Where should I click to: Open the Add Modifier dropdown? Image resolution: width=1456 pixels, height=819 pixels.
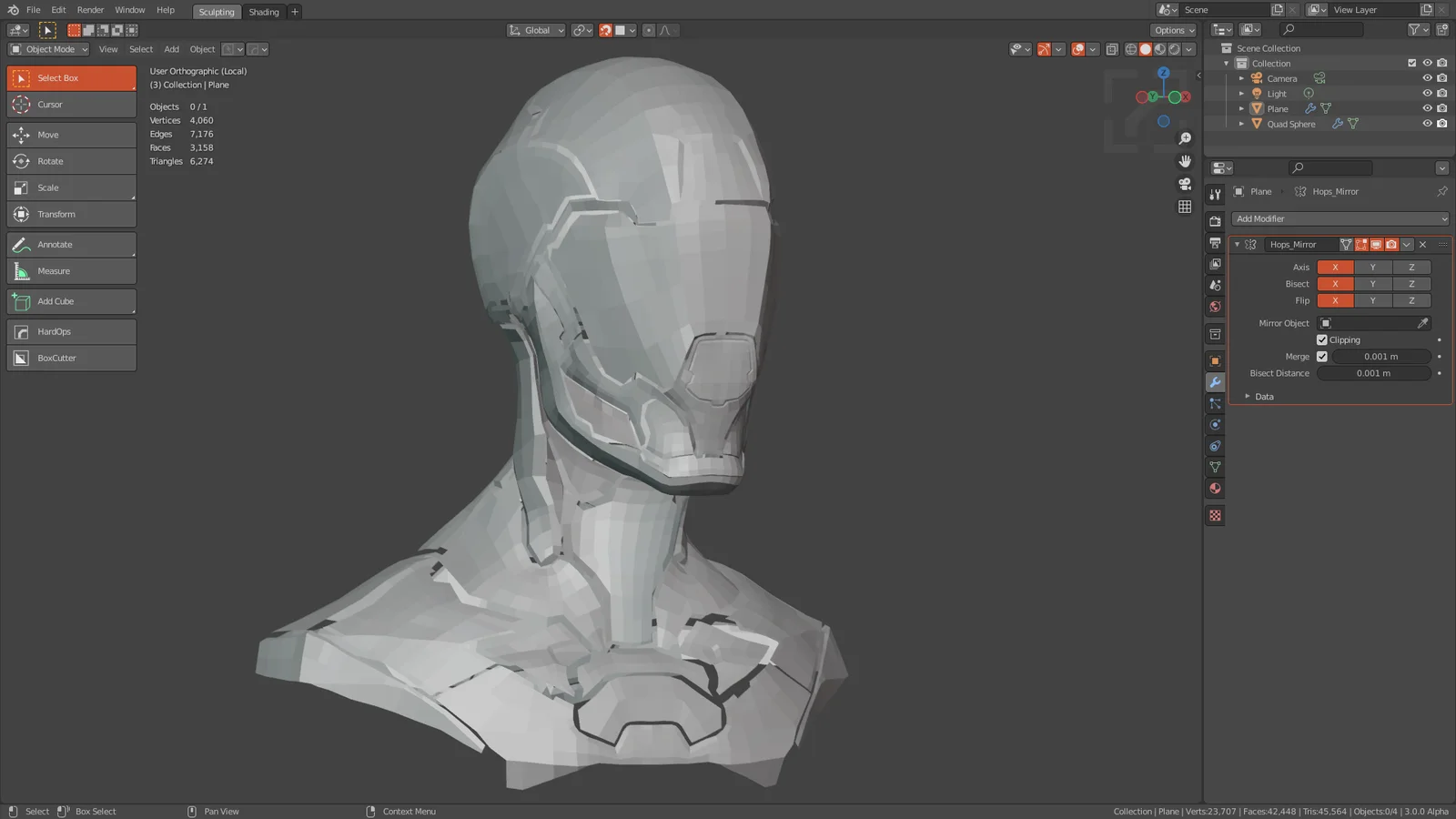point(1338,218)
